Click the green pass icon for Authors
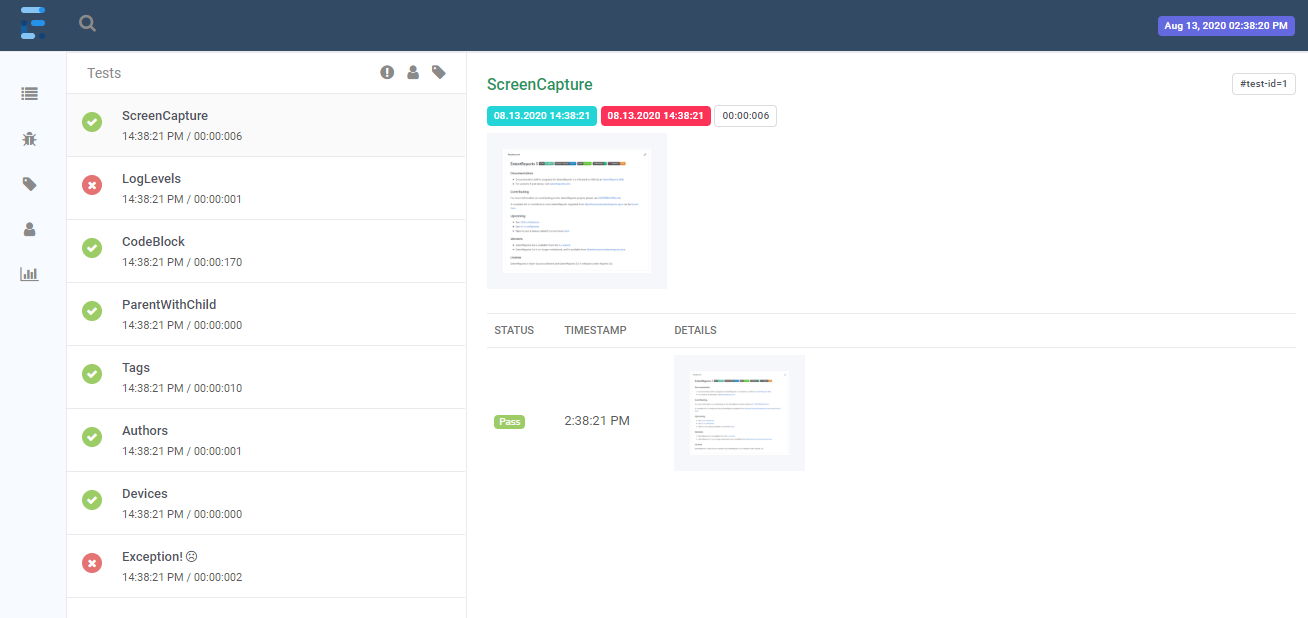Screen dimensions: 1308x618 point(92,437)
